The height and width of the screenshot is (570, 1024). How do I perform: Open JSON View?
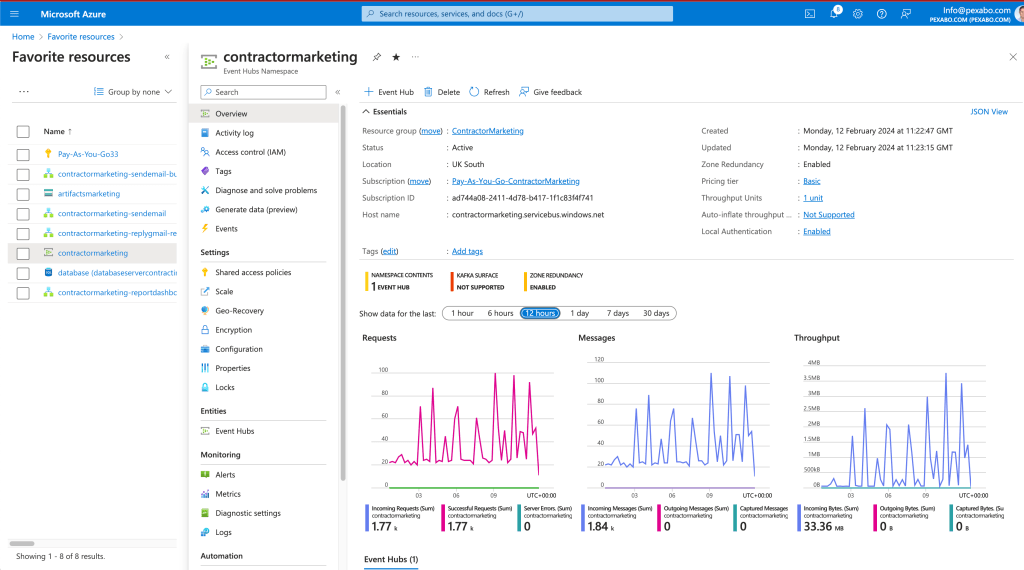pyautogui.click(x=989, y=112)
